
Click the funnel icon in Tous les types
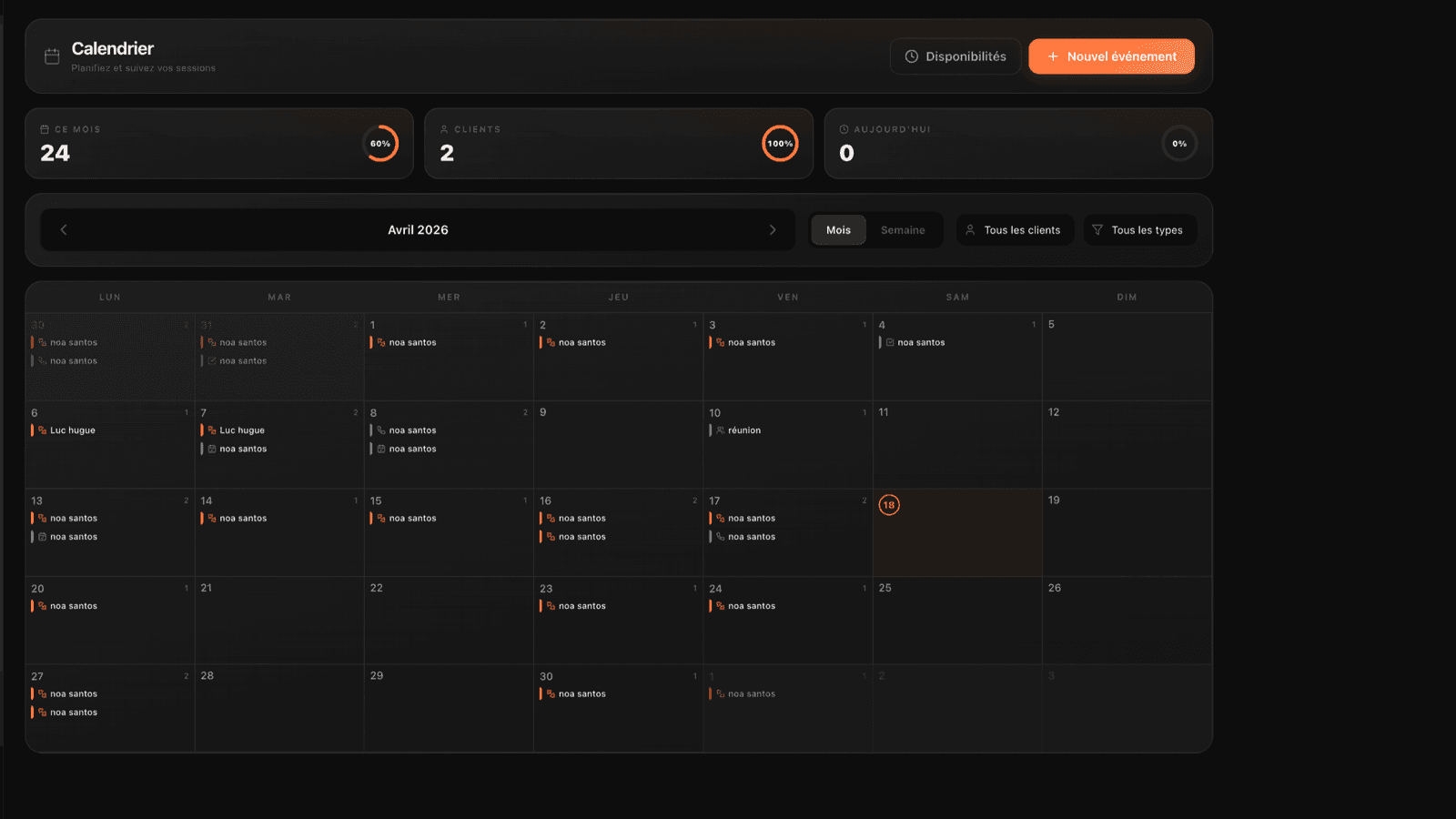[1097, 230]
